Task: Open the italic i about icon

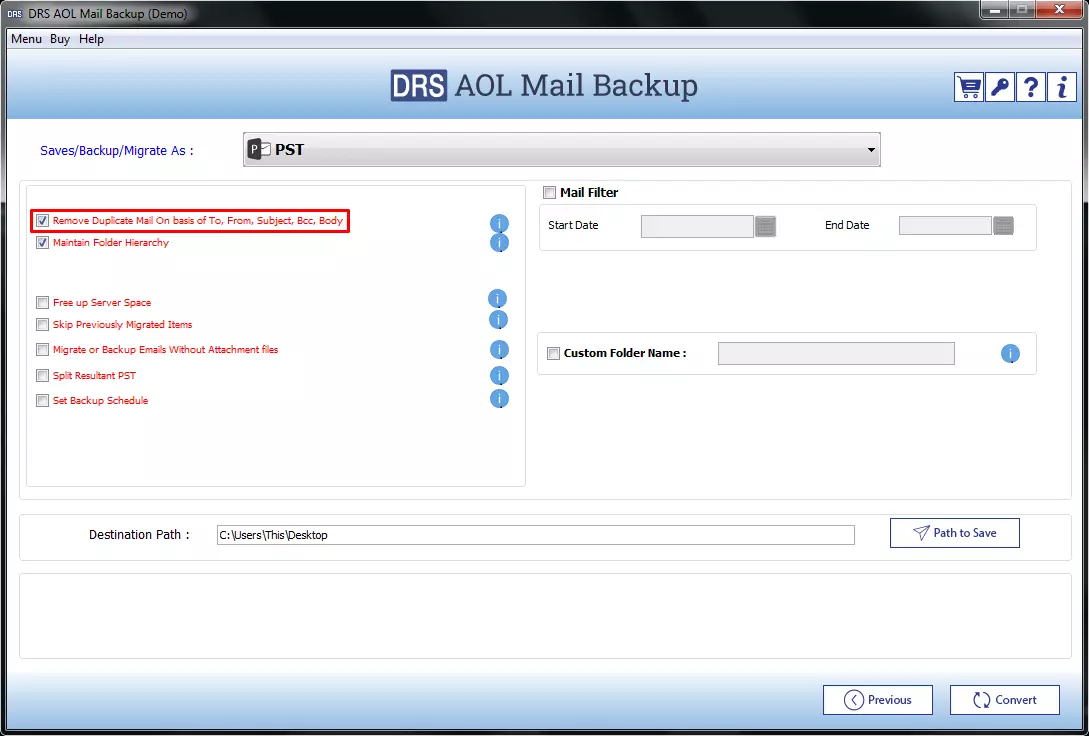Action: pos(1062,87)
